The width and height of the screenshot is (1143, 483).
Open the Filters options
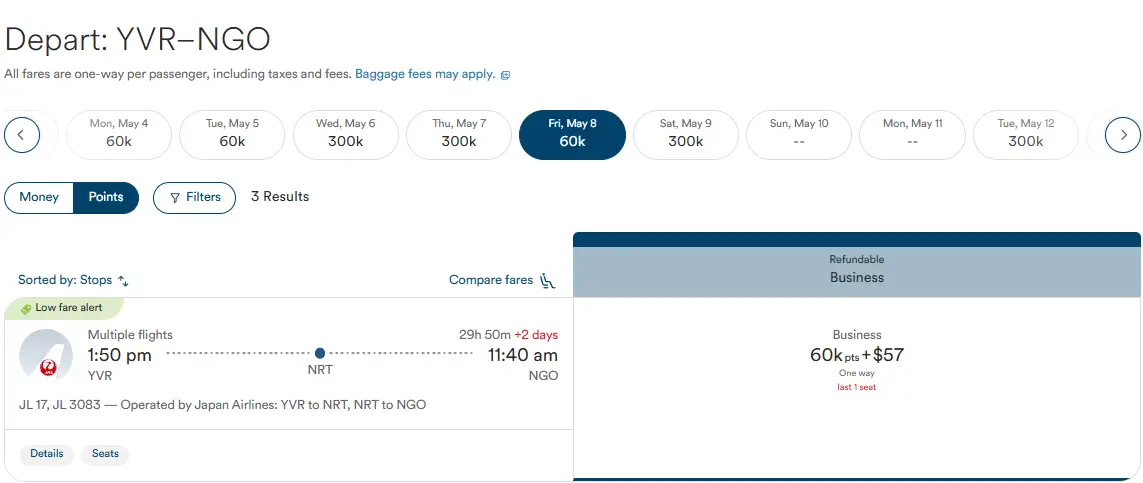[194, 197]
